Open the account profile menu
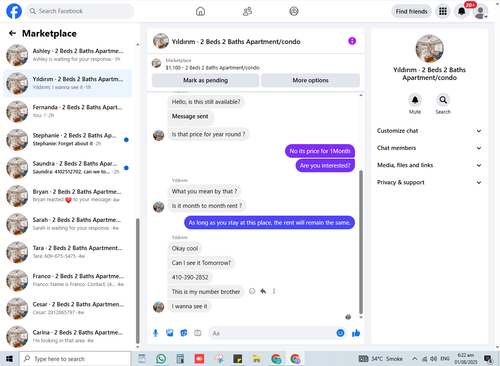The height and width of the screenshot is (366, 500). point(480,12)
